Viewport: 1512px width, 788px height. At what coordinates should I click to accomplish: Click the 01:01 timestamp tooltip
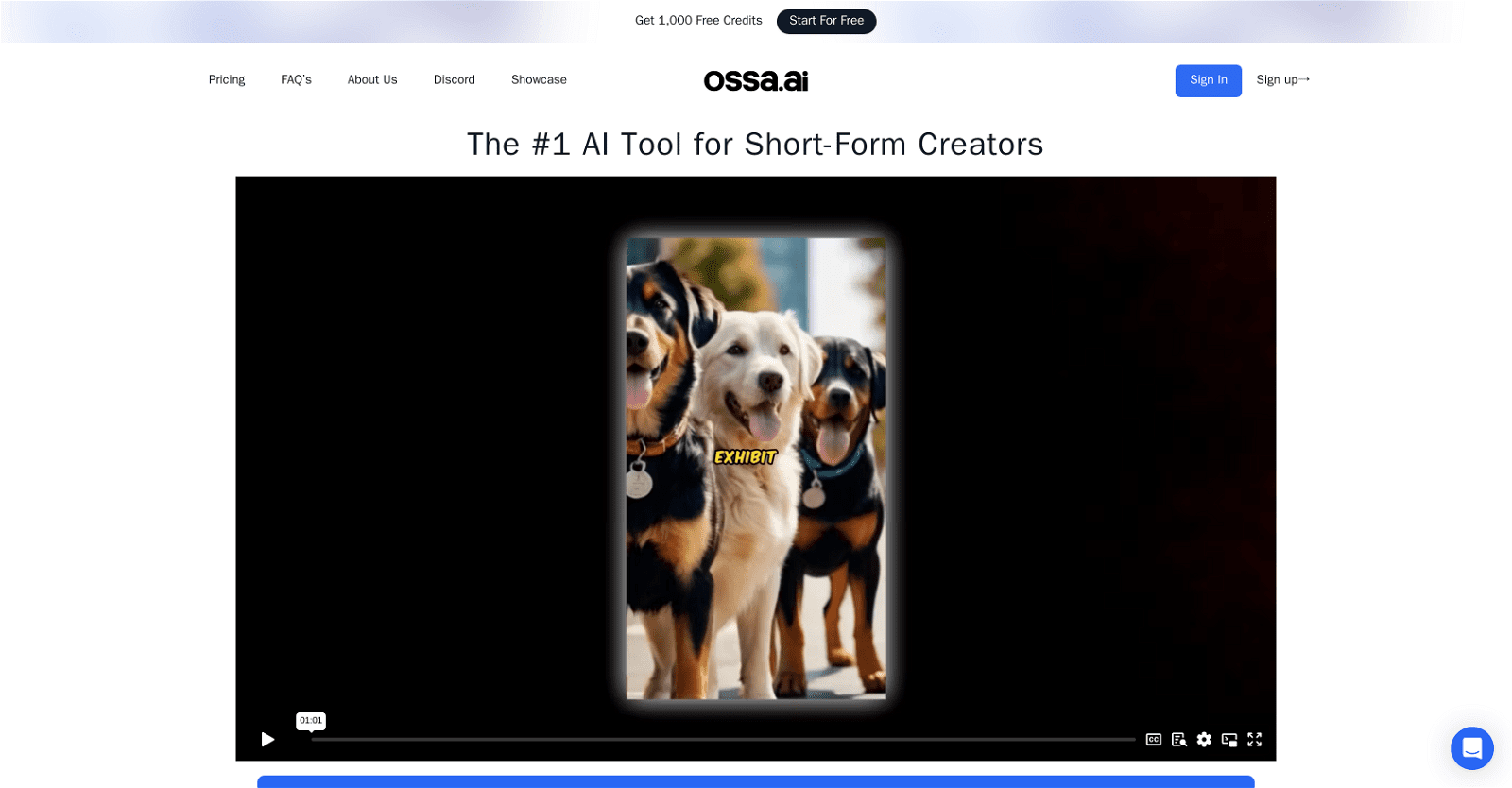click(311, 721)
